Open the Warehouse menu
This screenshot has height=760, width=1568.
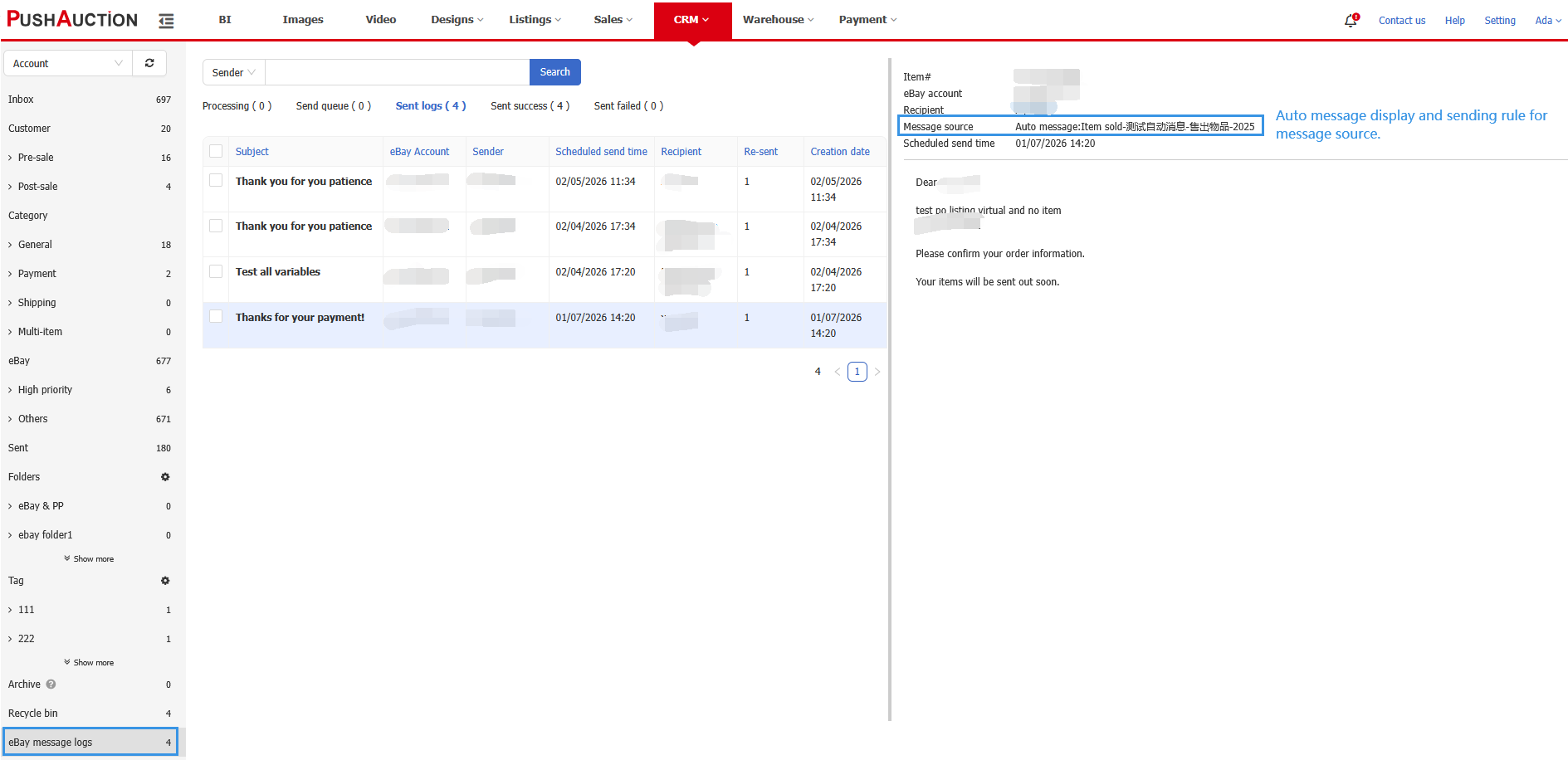tap(778, 20)
